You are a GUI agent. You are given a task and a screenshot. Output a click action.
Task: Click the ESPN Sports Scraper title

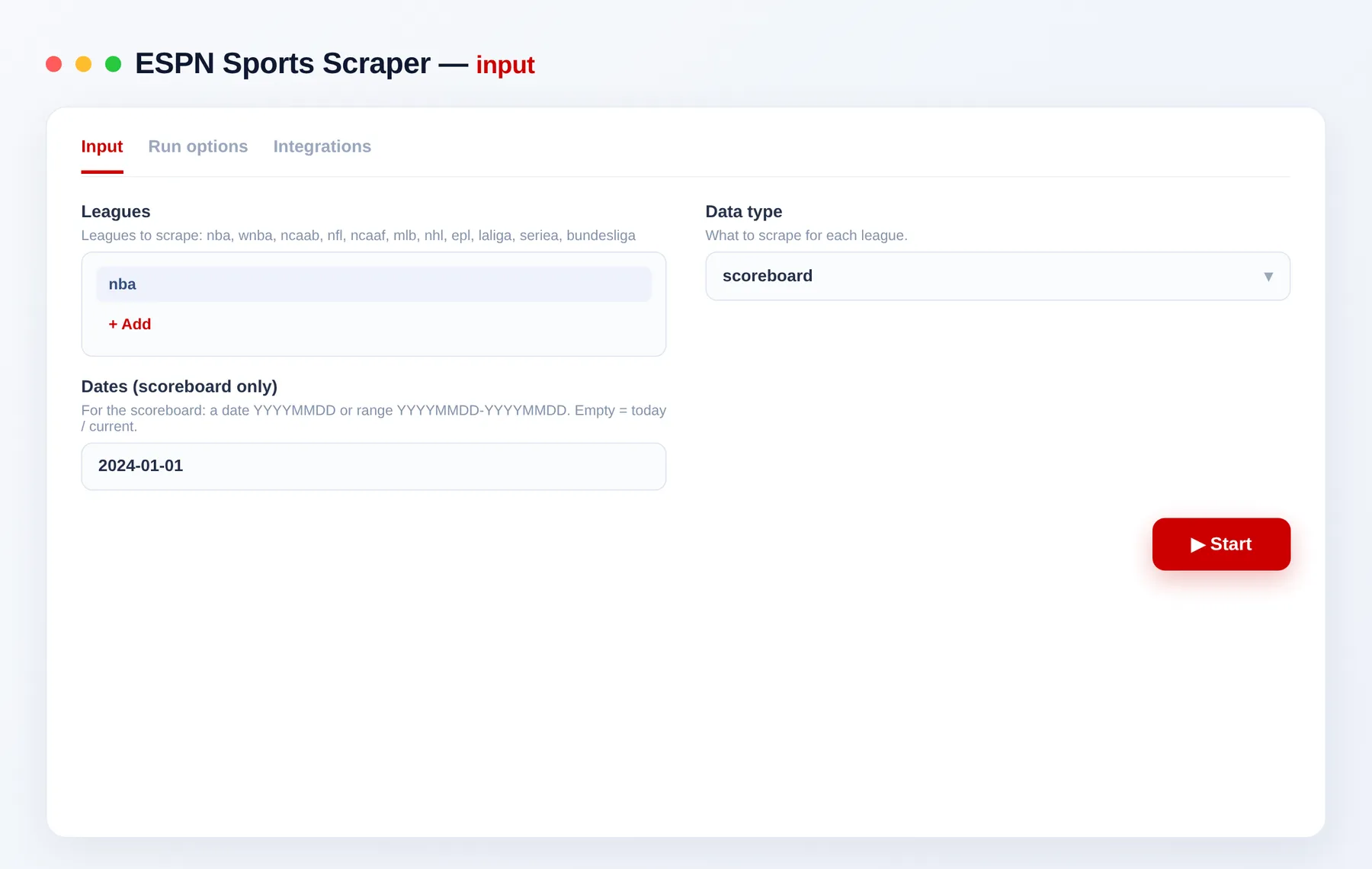pyautogui.click(x=283, y=64)
